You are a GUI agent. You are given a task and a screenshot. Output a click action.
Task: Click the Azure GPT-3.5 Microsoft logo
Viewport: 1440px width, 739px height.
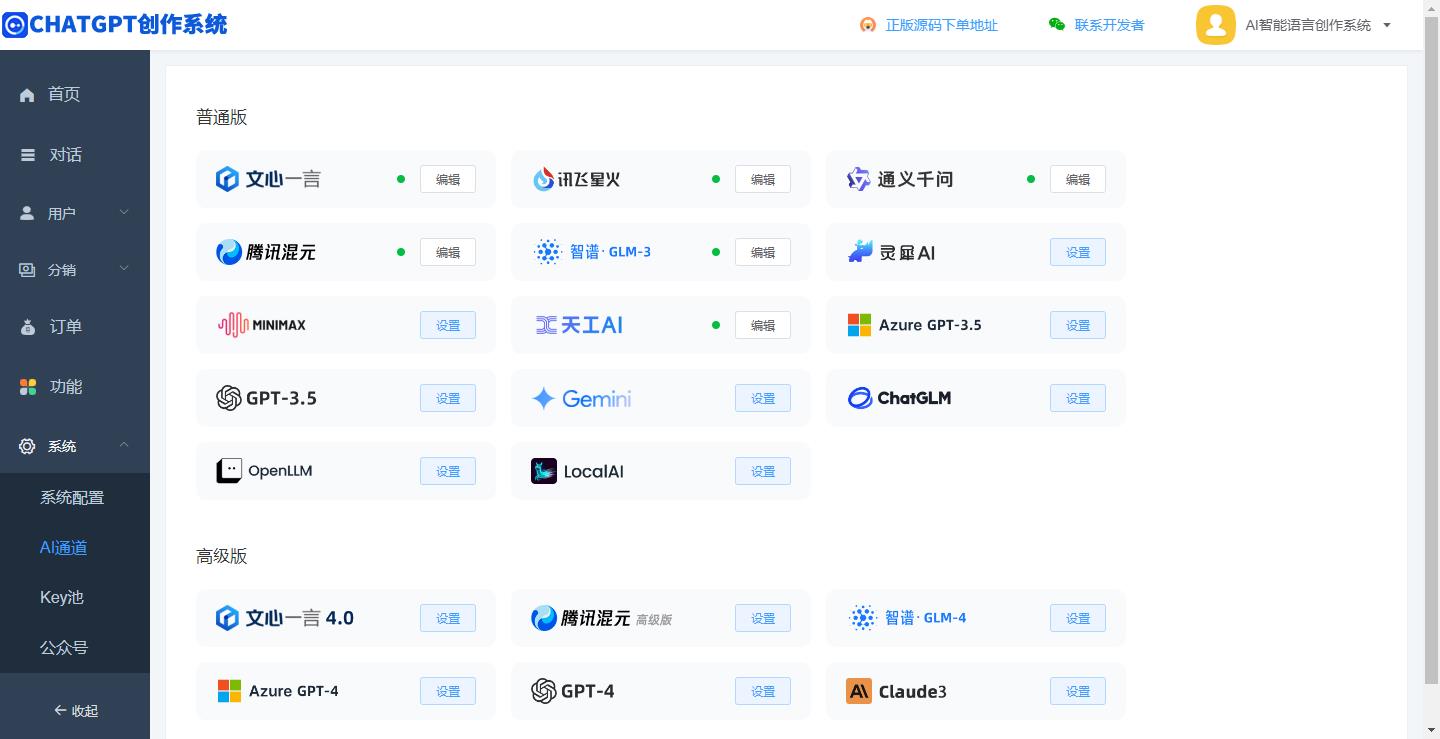pyautogui.click(x=859, y=325)
